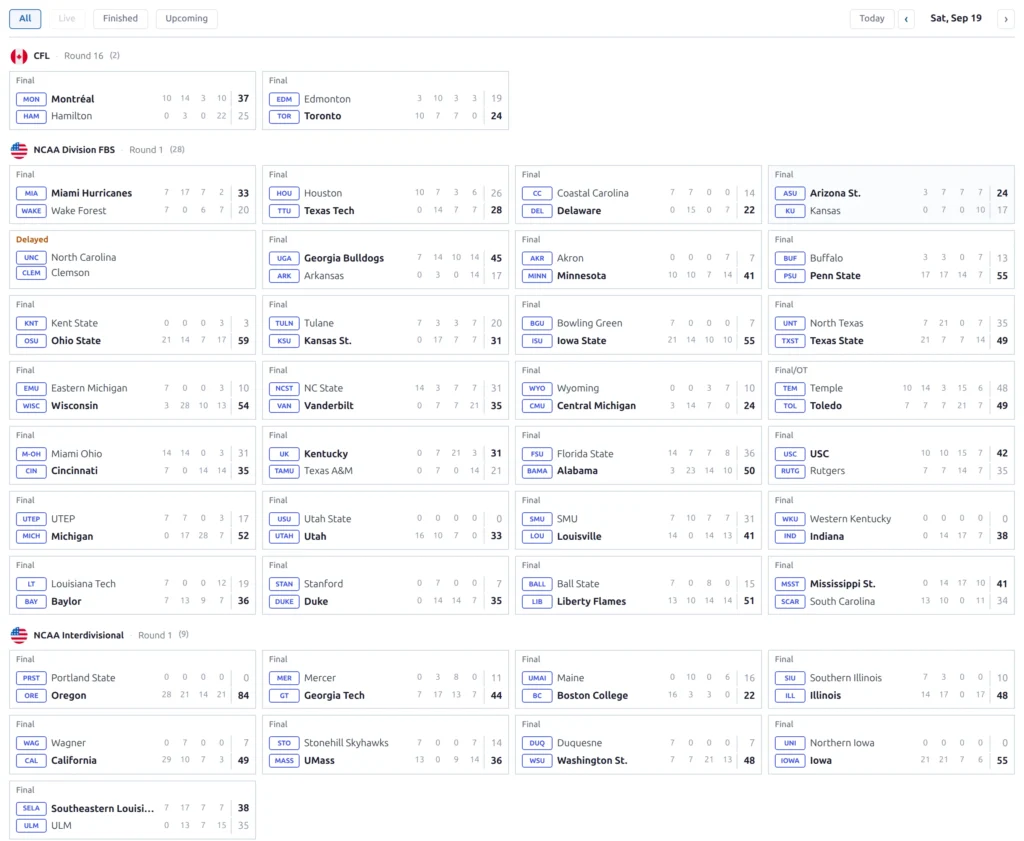Show Upcoming games tab
This screenshot has height=841, width=1024.
coord(186,18)
